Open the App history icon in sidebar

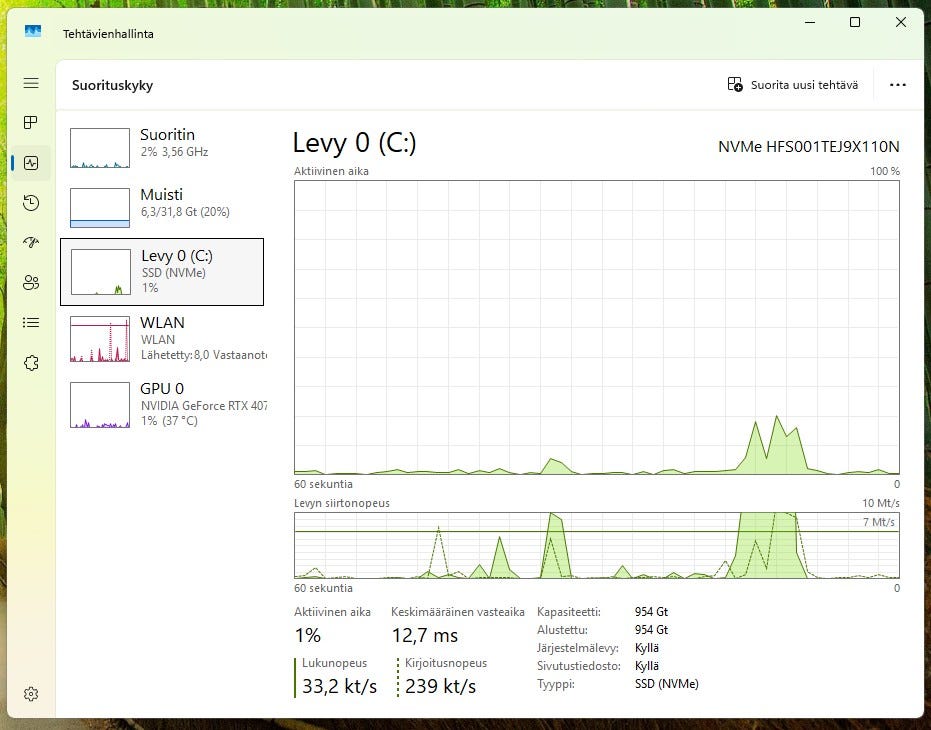pos(31,203)
